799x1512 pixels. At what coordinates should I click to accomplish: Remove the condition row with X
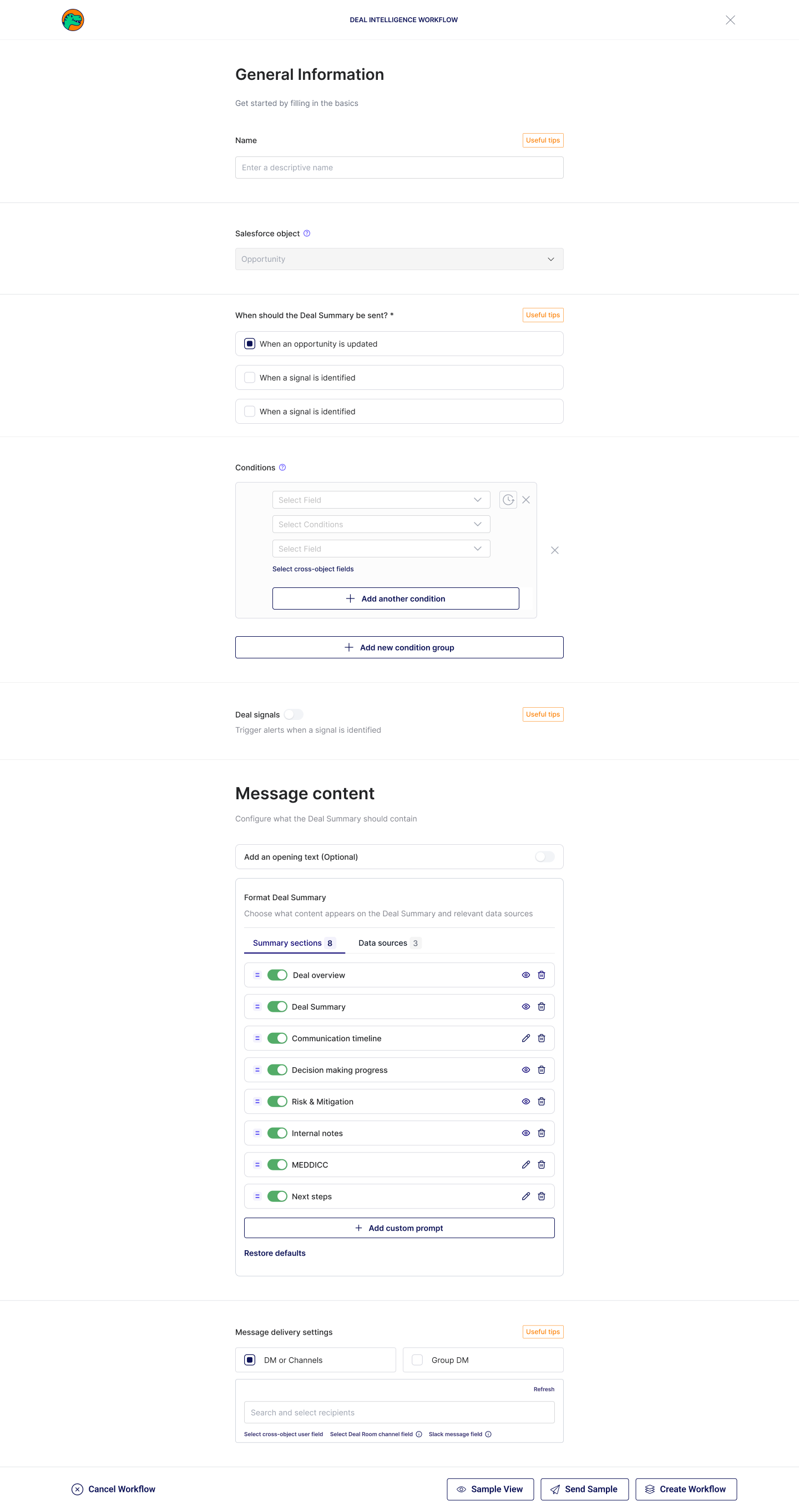click(526, 500)
